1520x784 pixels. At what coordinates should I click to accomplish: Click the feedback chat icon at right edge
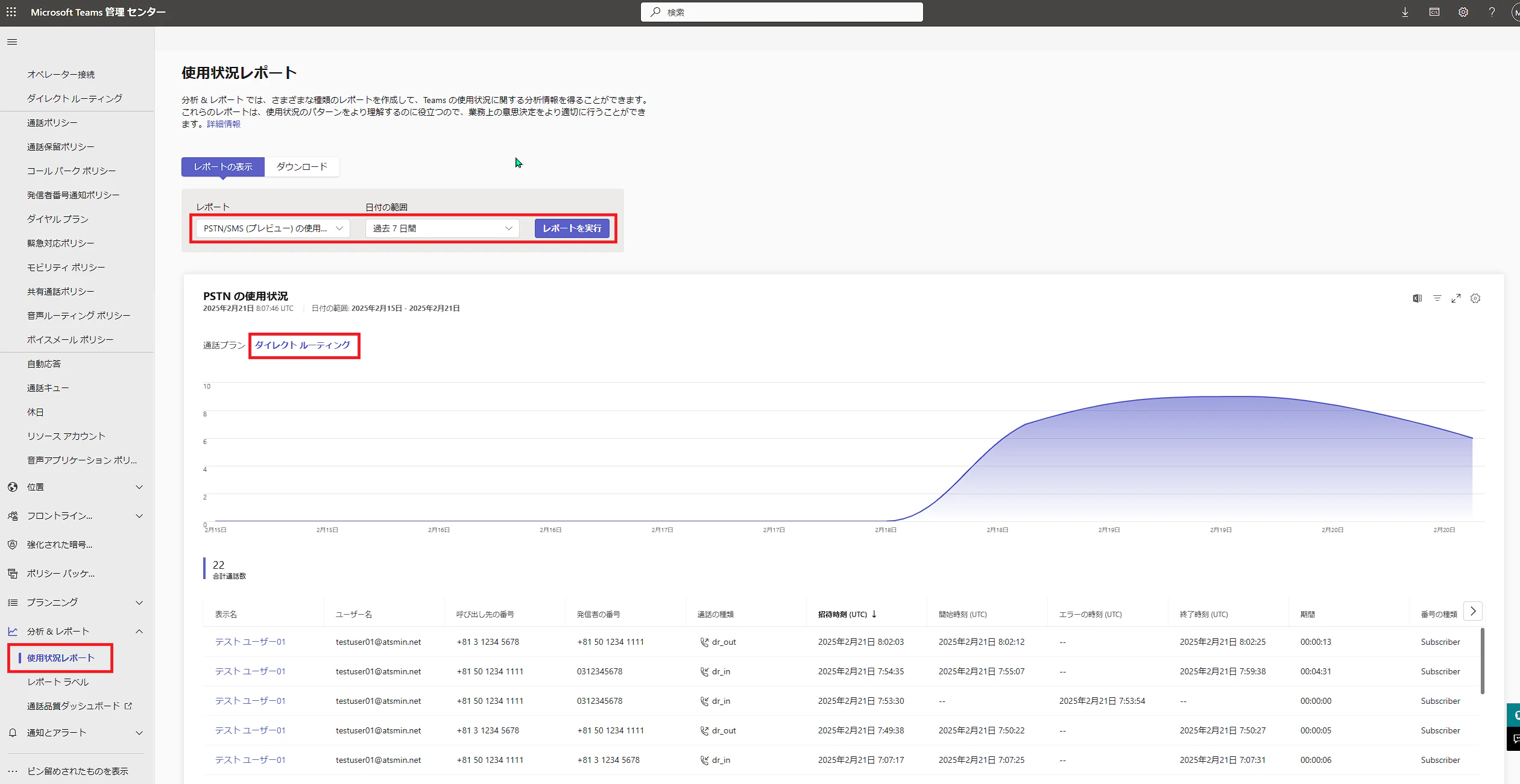pos(1514,739)
